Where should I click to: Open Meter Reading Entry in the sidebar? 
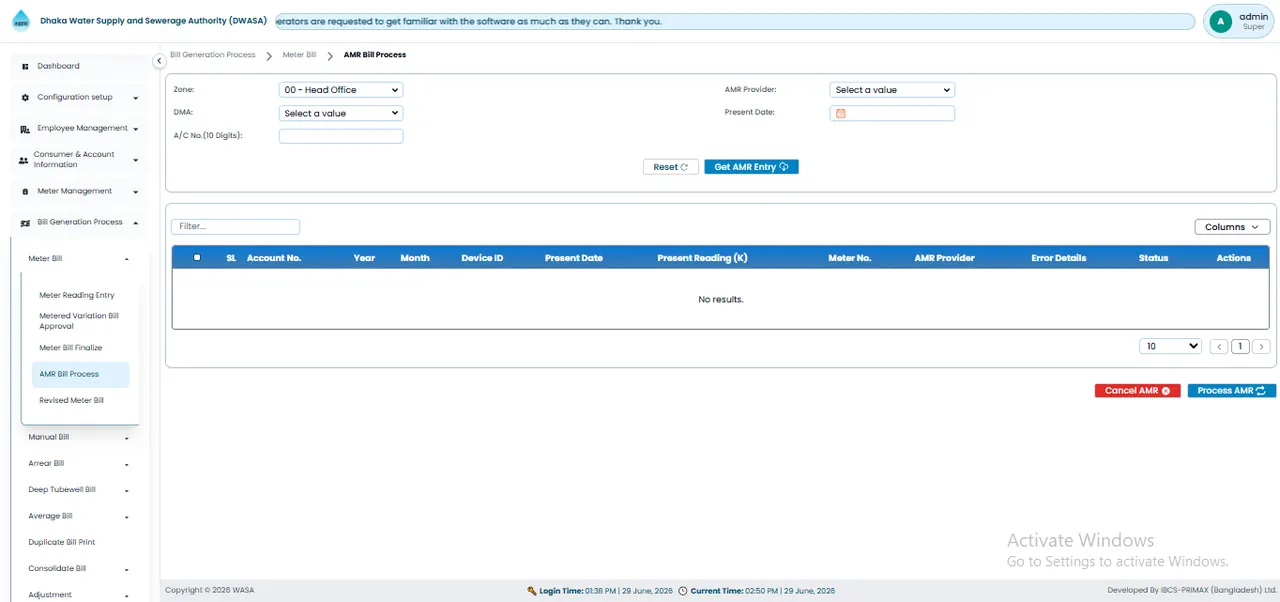pyautogui.click(x=77, y=296)
